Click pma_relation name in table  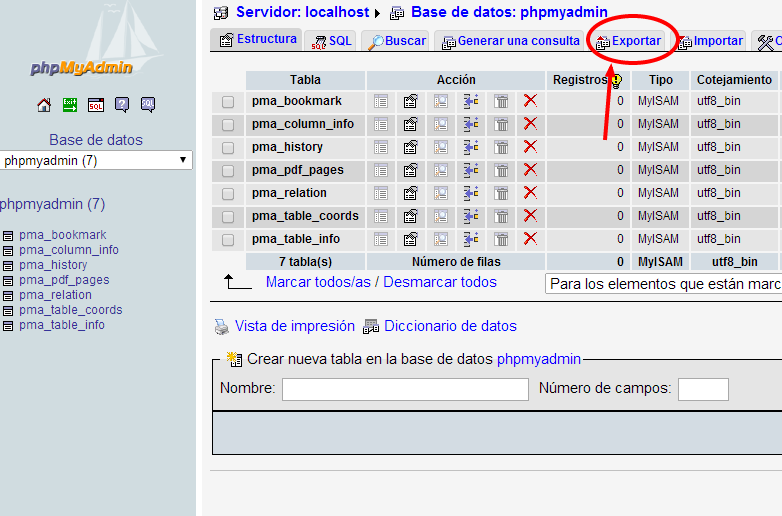click(289, 193)
